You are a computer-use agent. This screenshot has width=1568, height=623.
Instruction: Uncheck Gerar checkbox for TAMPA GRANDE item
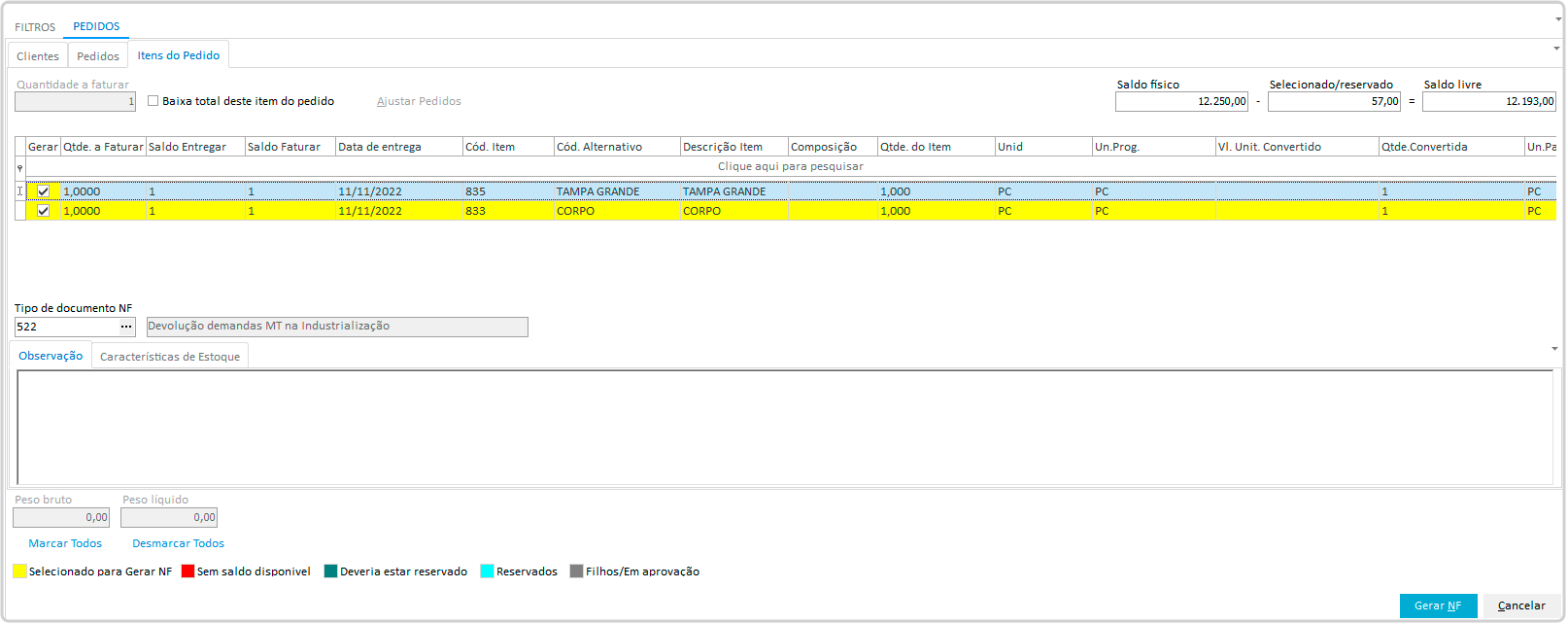coord(44,191)
